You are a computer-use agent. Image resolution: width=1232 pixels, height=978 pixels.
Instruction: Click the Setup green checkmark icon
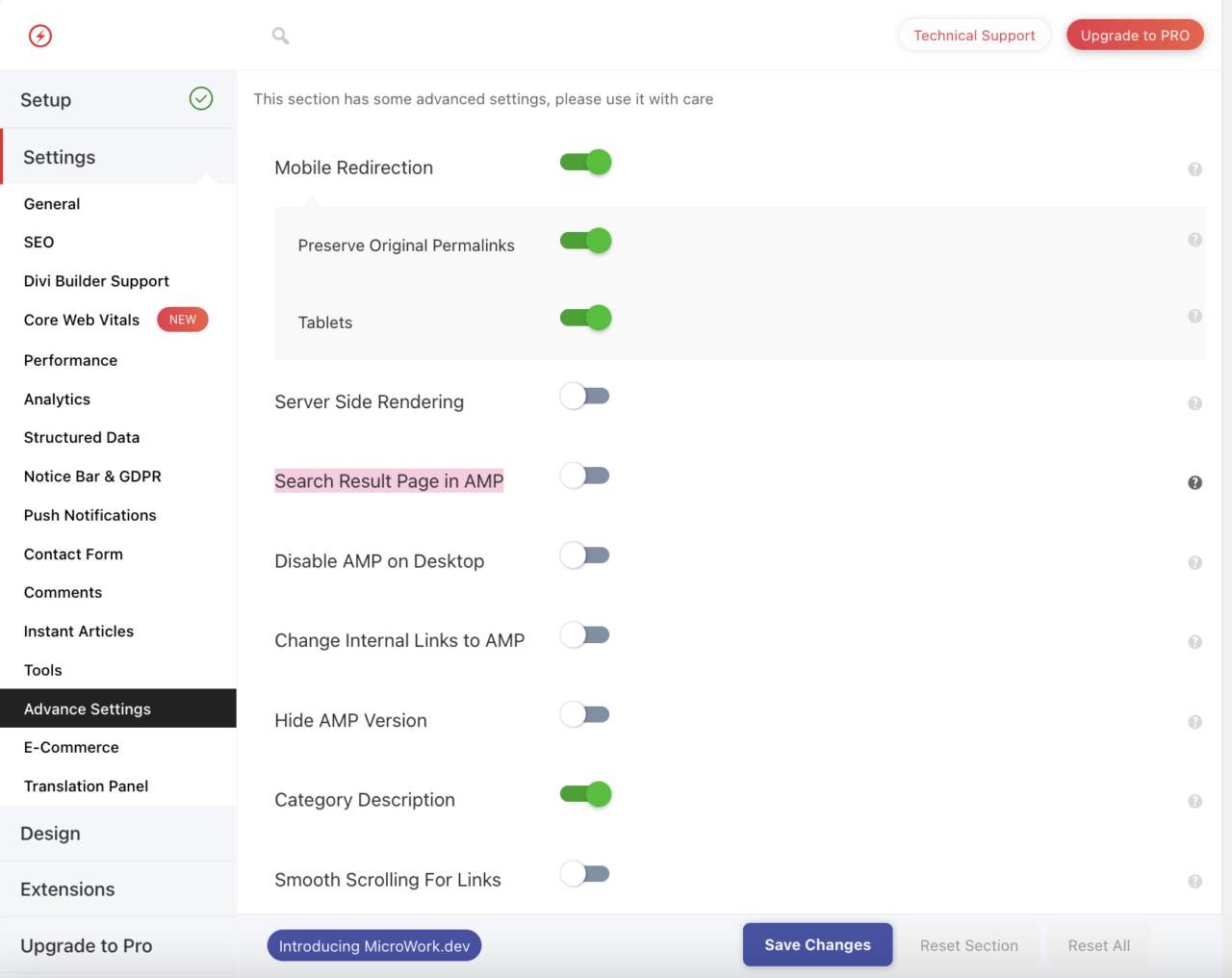[201, 98]
